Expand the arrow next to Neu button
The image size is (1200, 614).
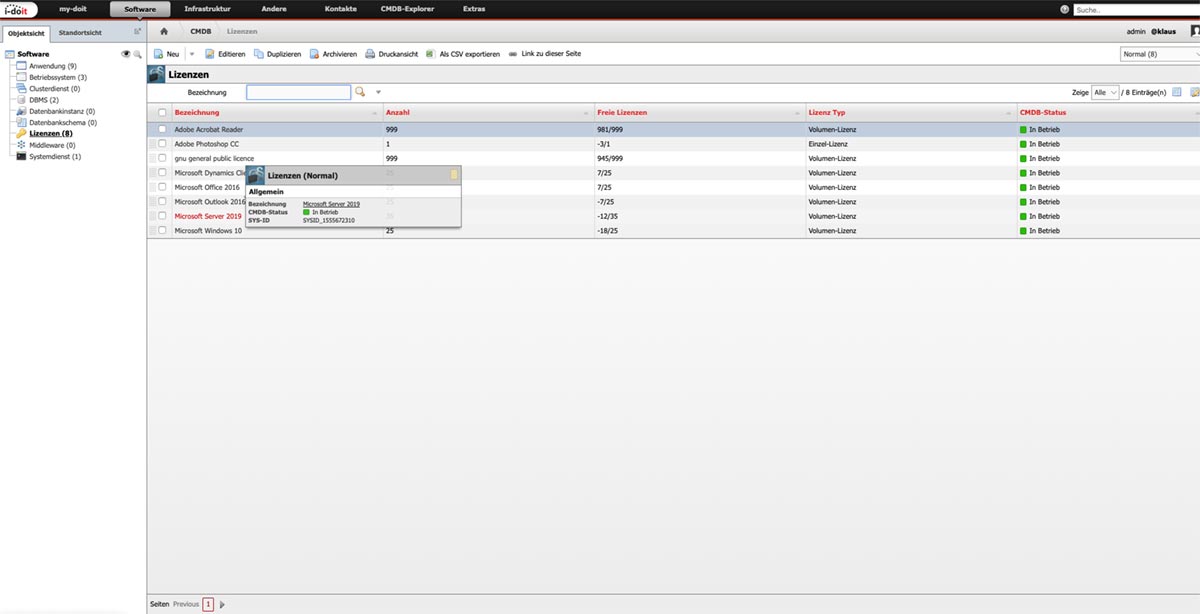[x=192, y=54]
